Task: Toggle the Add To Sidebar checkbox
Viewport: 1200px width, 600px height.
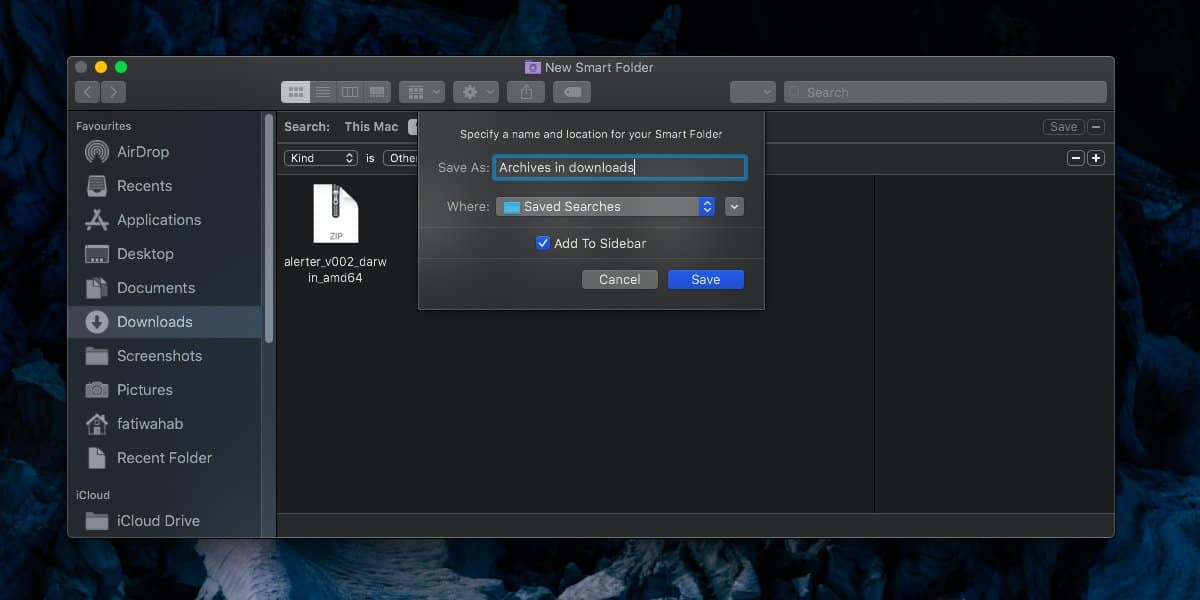Action: tap(543, 243)
